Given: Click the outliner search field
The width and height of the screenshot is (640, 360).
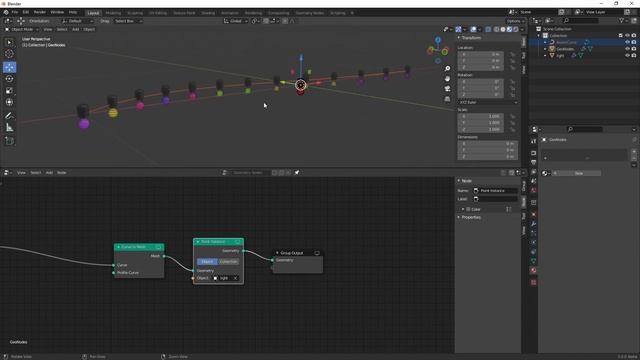Looking at the screenshot, I should tap(580, 20).
